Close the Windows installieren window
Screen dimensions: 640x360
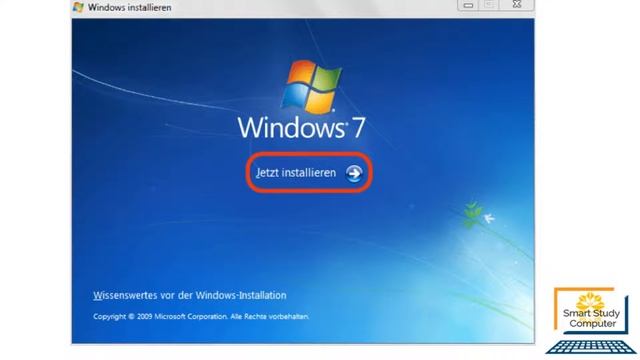pos(517,4)
